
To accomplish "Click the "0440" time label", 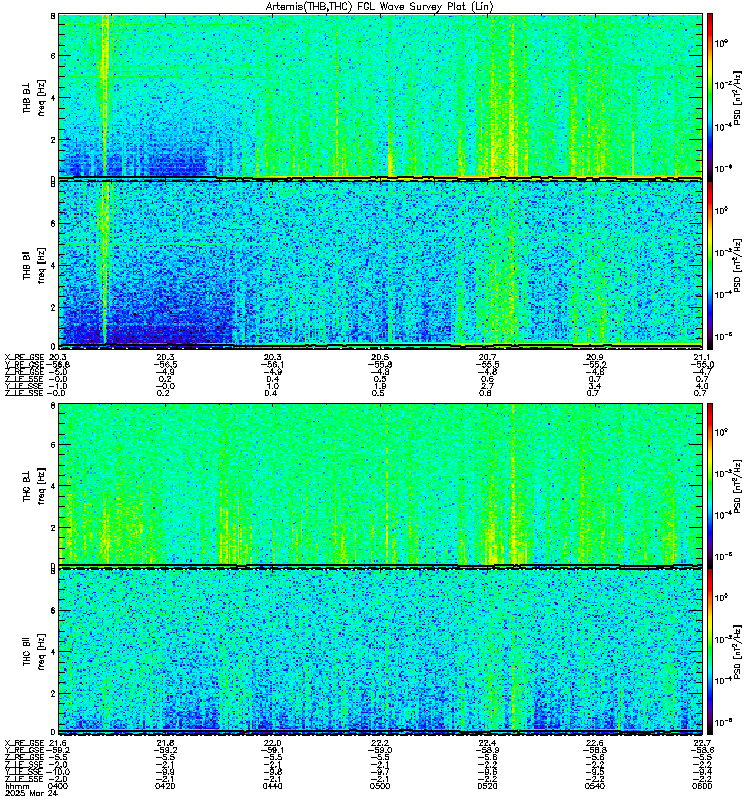I will click(x=272, y=786).
